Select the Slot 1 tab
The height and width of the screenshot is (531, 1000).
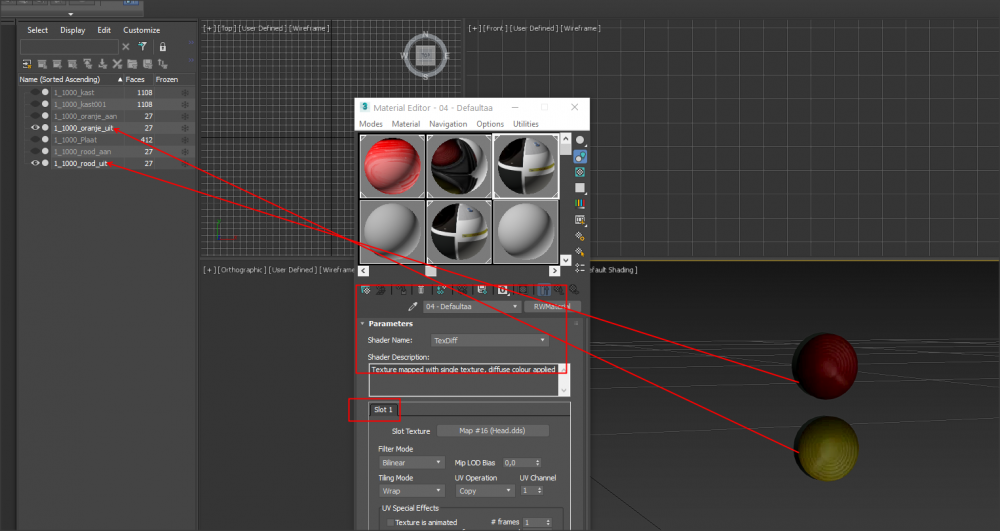[384, 410]
